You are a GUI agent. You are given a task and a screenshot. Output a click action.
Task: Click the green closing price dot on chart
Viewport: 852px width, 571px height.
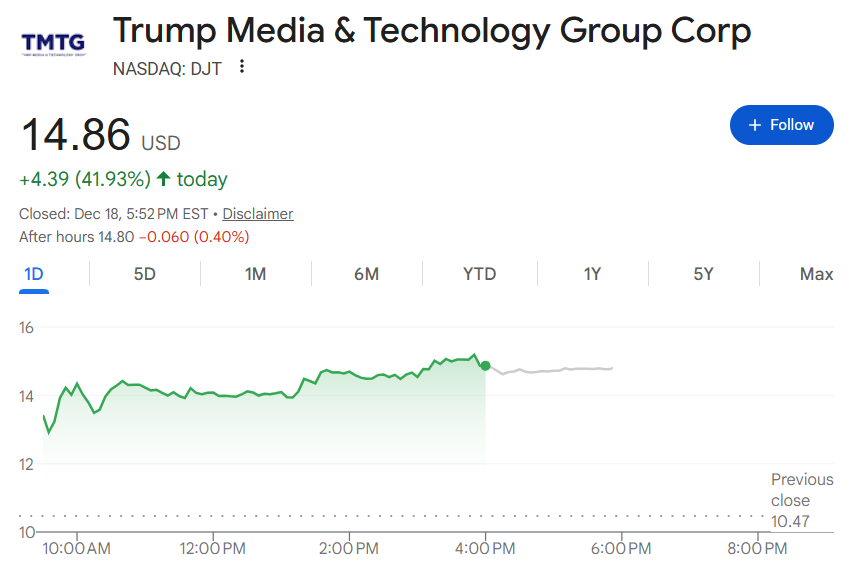pos(485,366)
